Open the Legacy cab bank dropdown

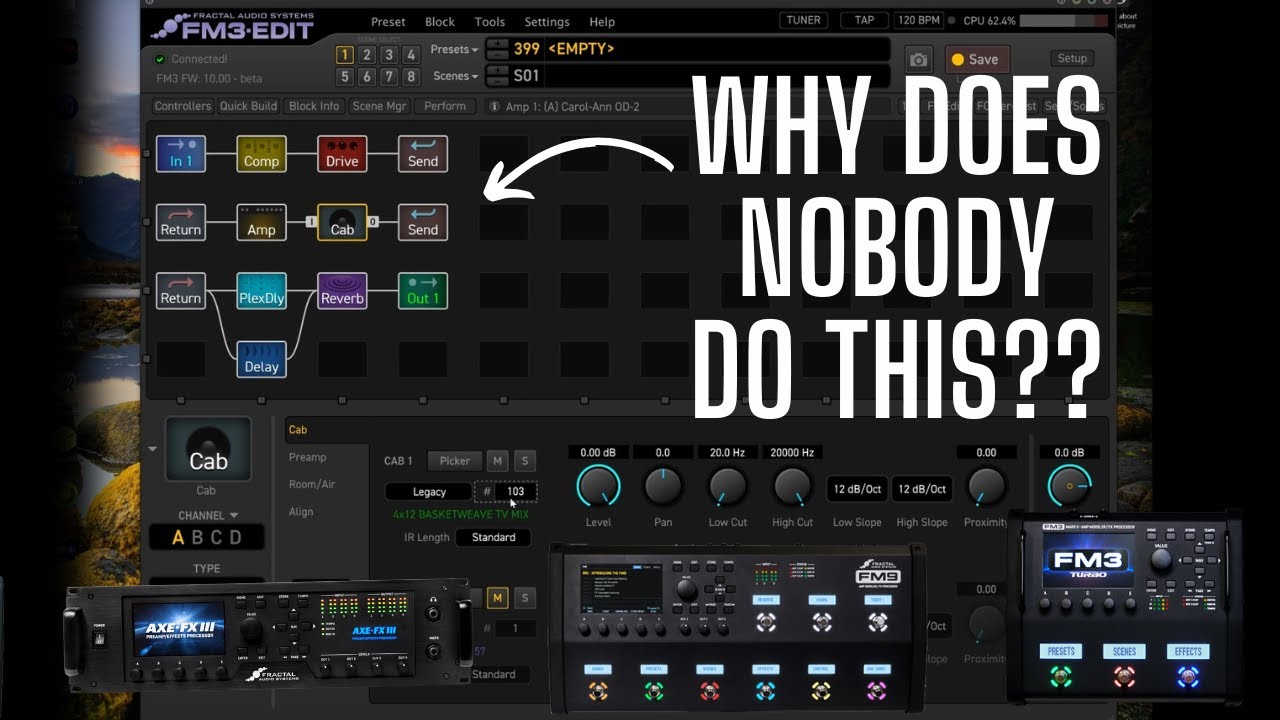pos(429,492)
